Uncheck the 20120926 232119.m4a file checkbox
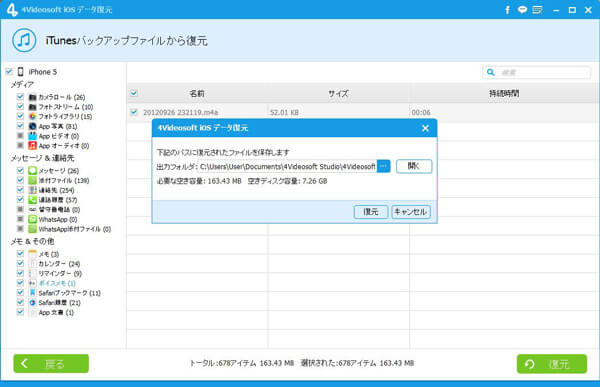This screenshot has height=387, width=600. pyautogui.click(x=134, y=112)
